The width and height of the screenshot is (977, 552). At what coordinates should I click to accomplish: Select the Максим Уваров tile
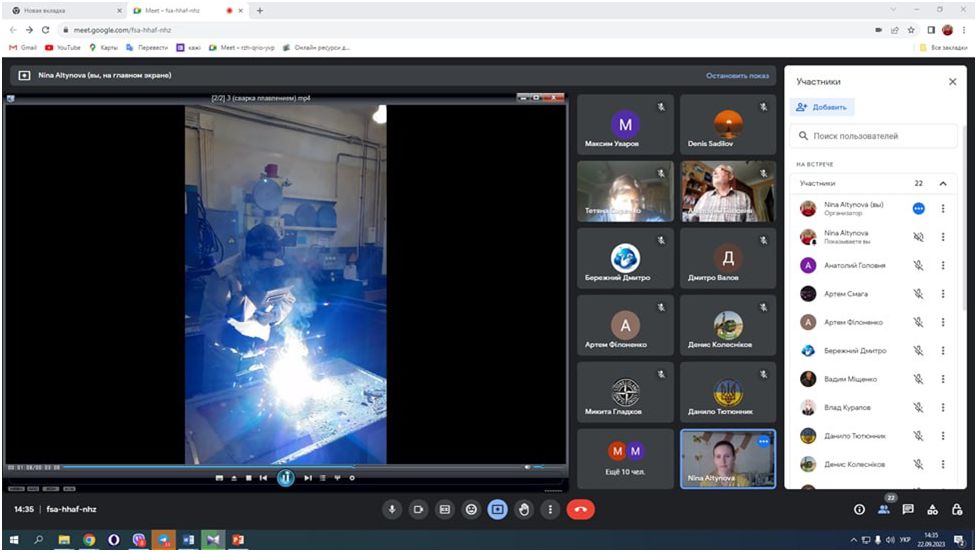coord(625,125)
